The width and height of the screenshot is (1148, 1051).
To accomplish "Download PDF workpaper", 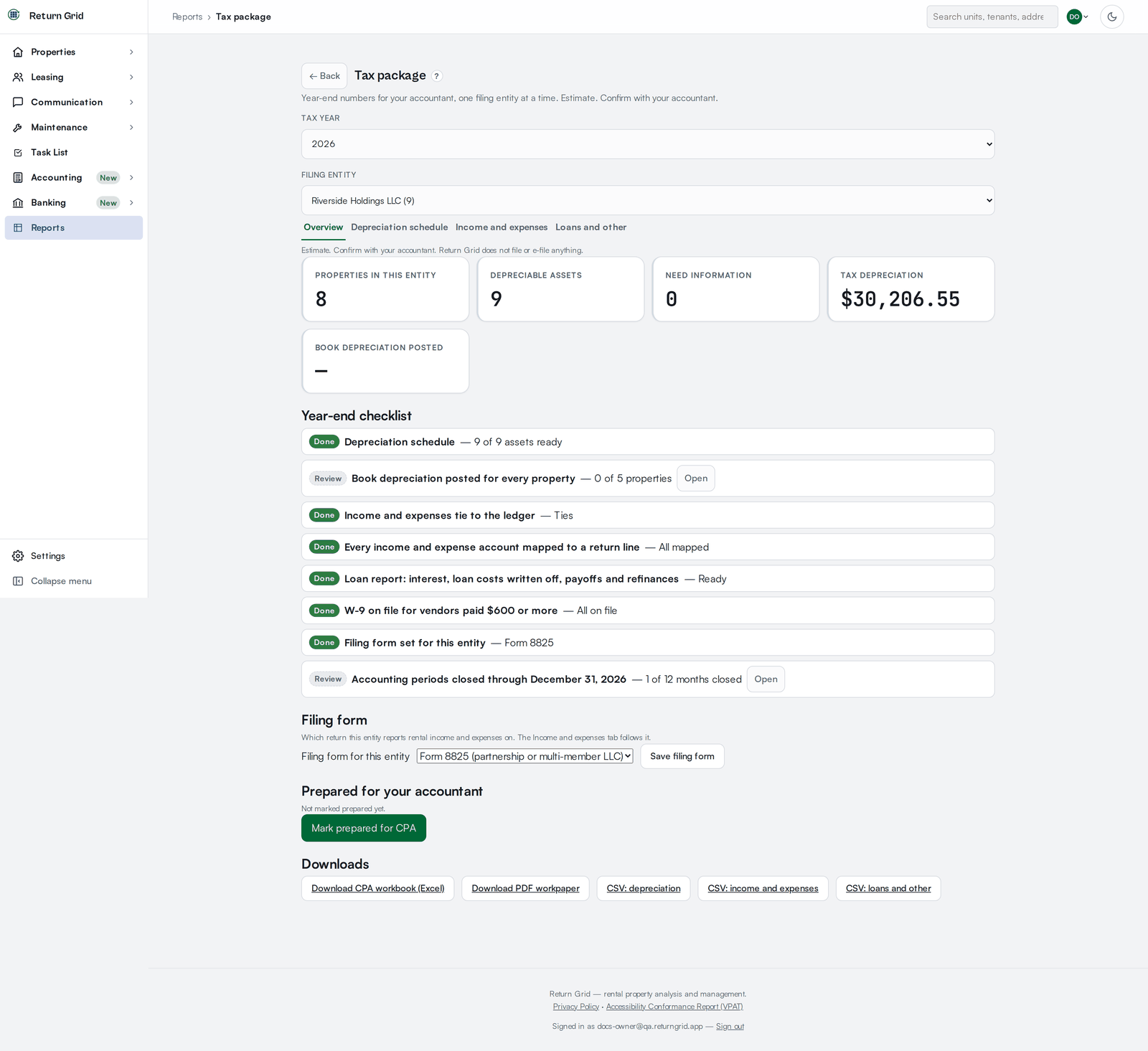I will point(526,888).
